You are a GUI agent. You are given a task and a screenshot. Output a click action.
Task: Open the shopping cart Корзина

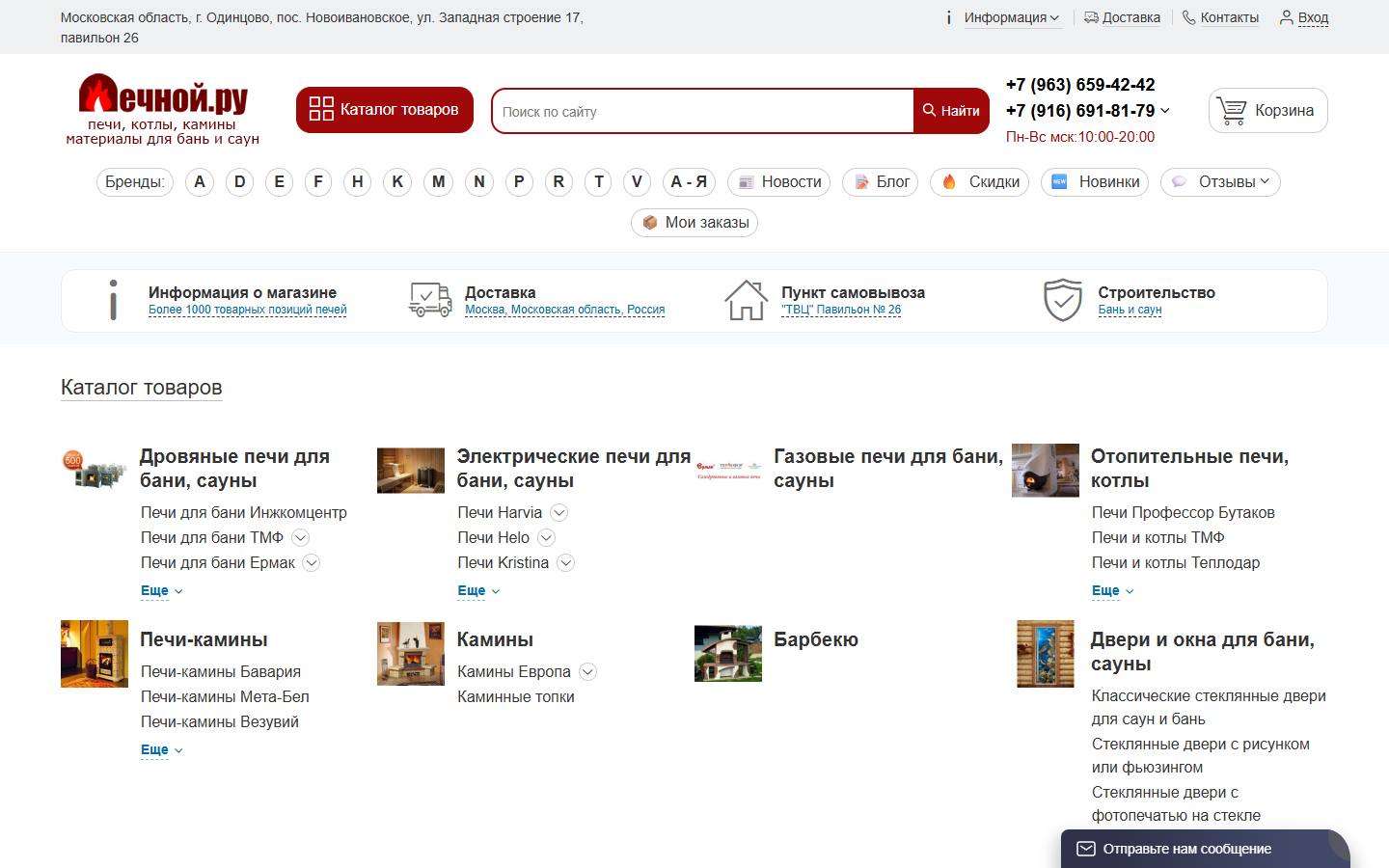coord(1267,110)
